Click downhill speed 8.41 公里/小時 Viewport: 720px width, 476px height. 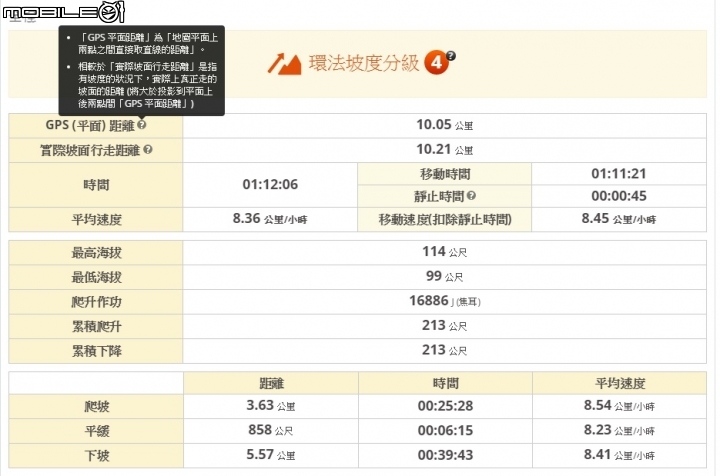619,455
